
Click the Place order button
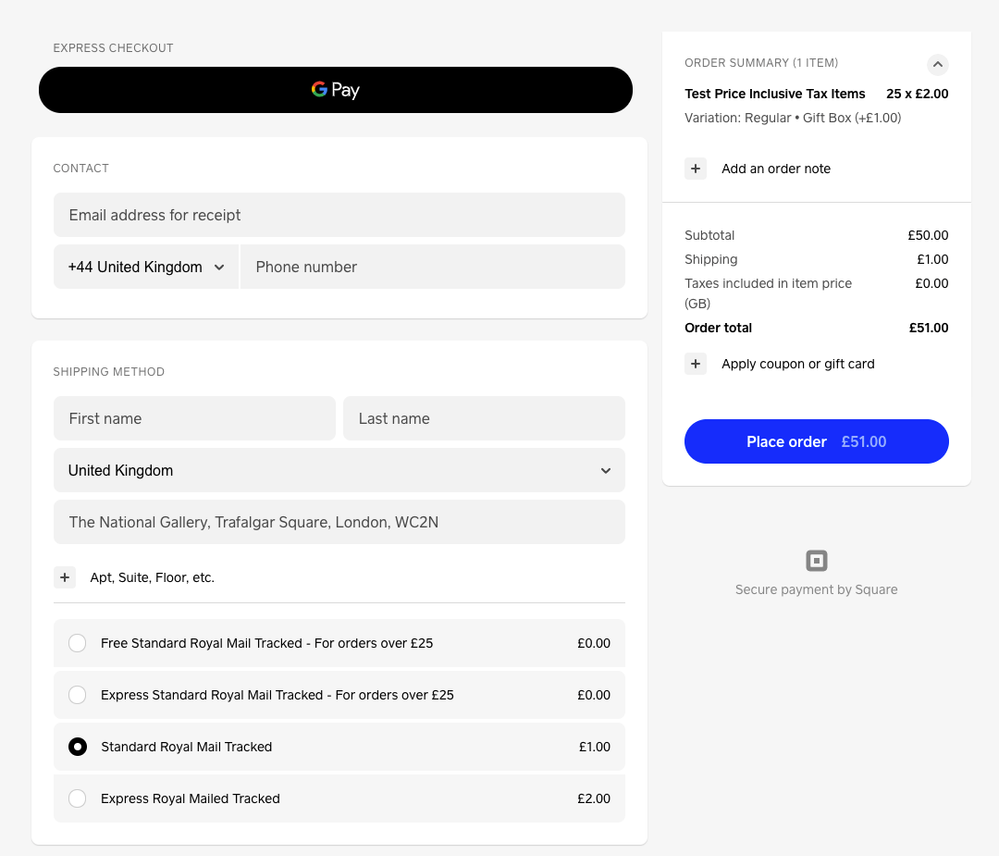816,442
